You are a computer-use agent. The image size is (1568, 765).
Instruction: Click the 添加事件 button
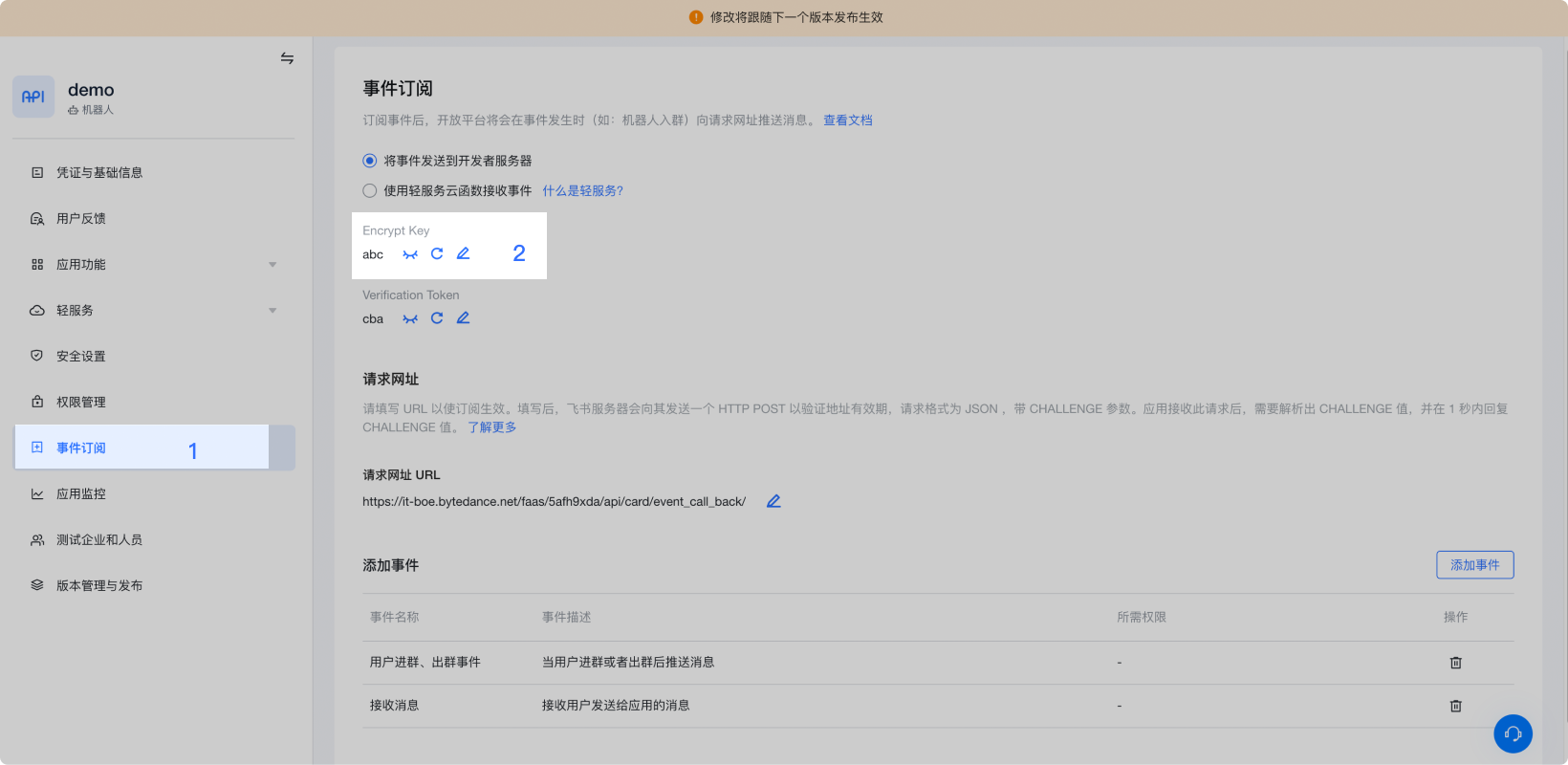point(1474,565)
